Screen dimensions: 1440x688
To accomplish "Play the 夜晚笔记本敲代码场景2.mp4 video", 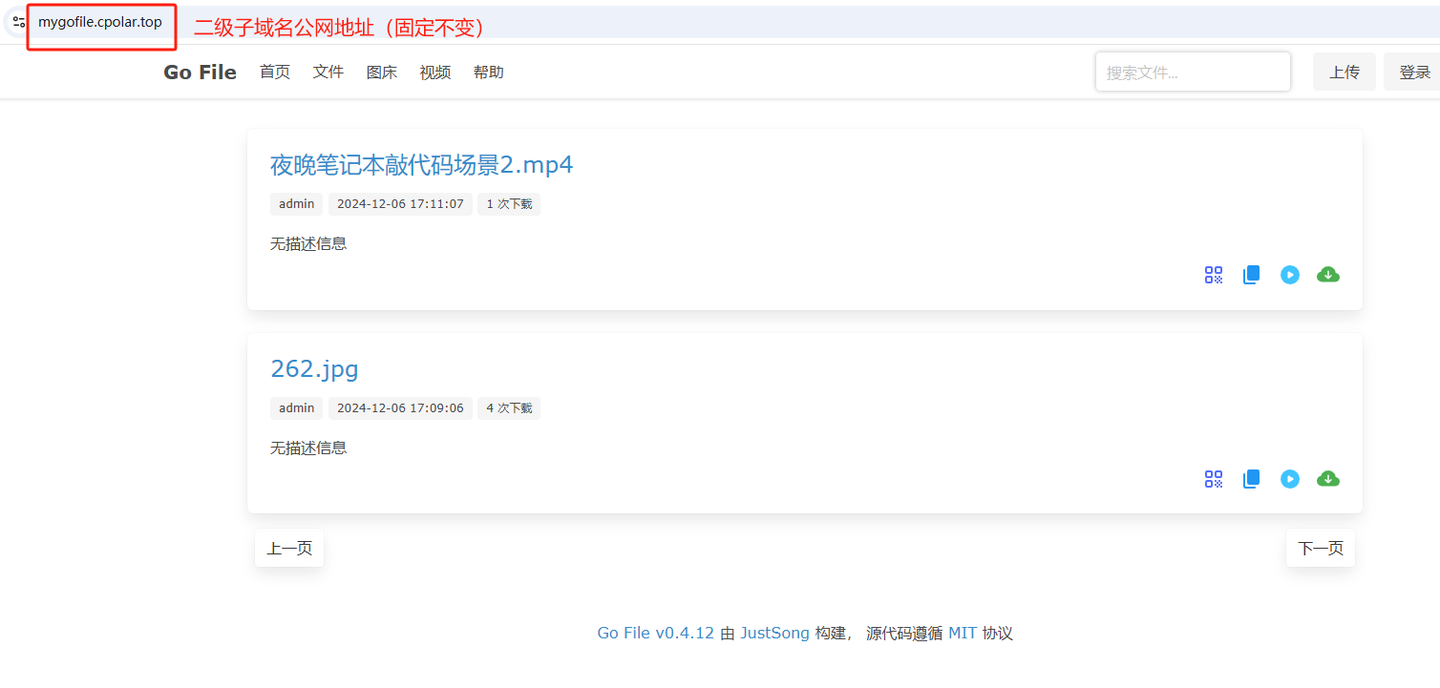I will coord(1290,274).
